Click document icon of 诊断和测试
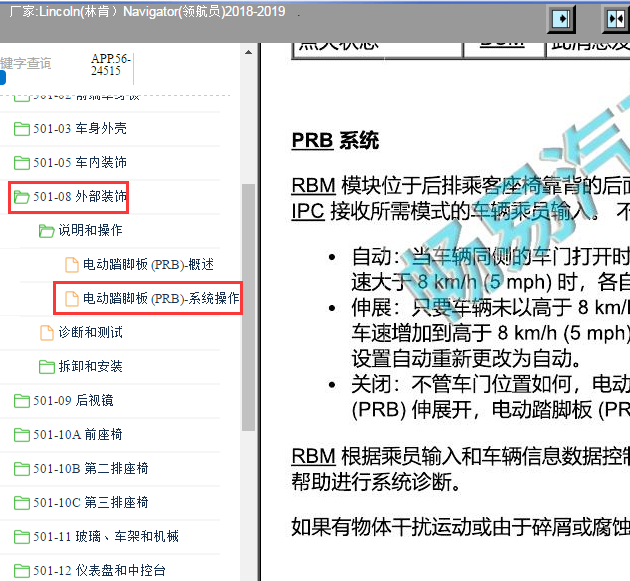The height and width of the screenshot is (581, 630). coord(47,333)
